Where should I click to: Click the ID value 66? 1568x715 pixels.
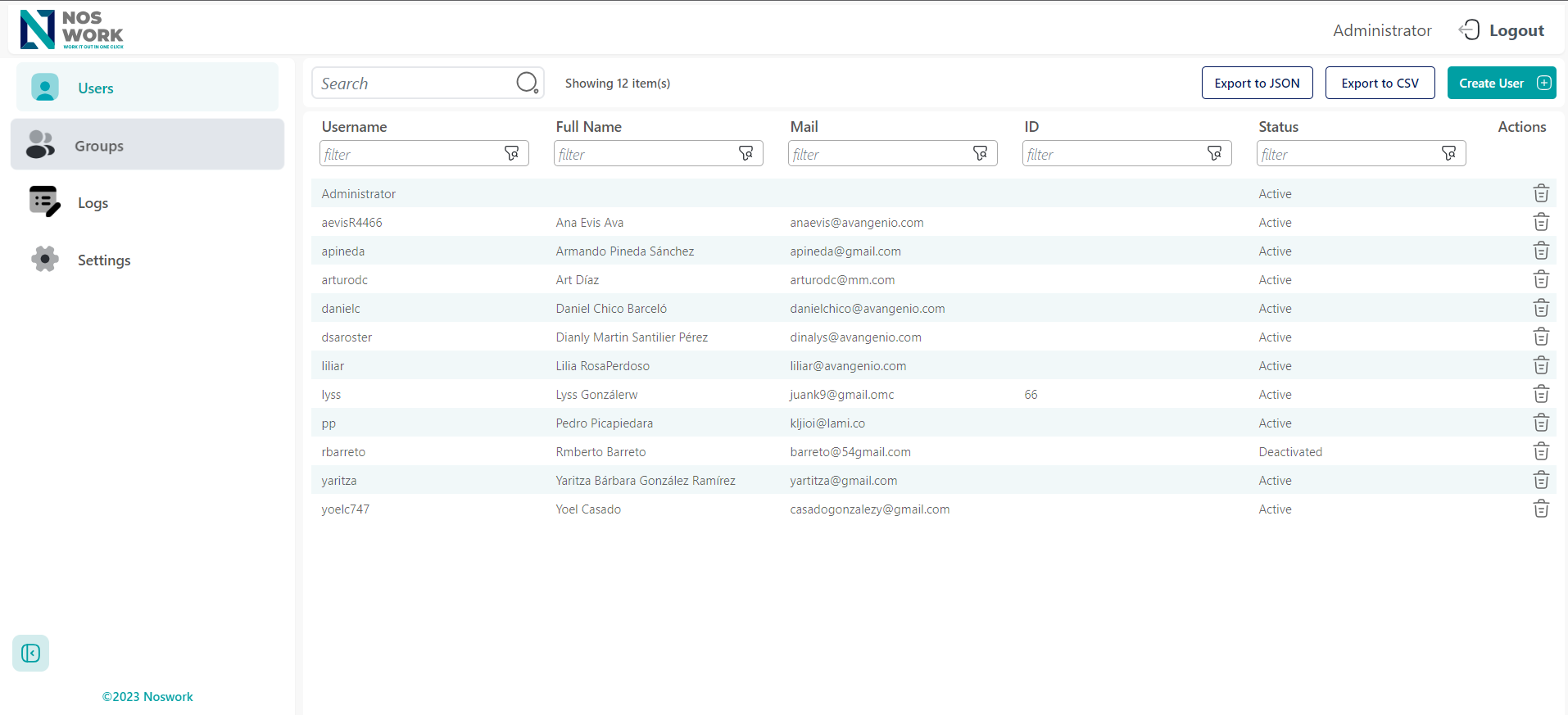pyautogui.click(x=1031, y=395)
